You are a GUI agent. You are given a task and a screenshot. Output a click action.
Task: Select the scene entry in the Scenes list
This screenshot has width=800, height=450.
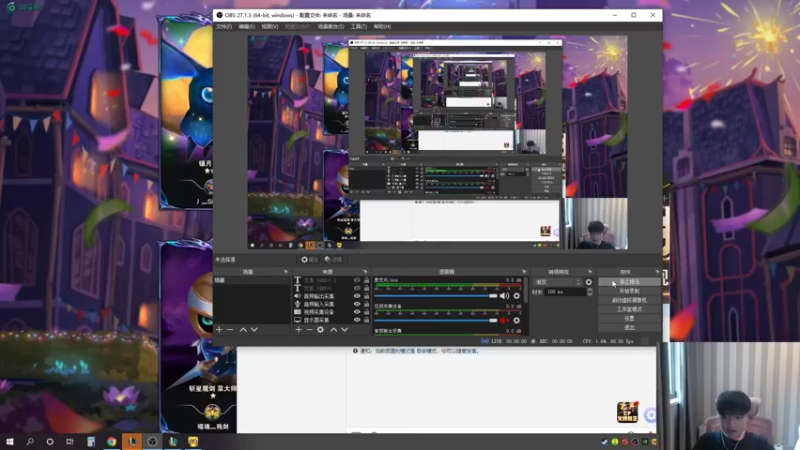(x=252, y=280)
